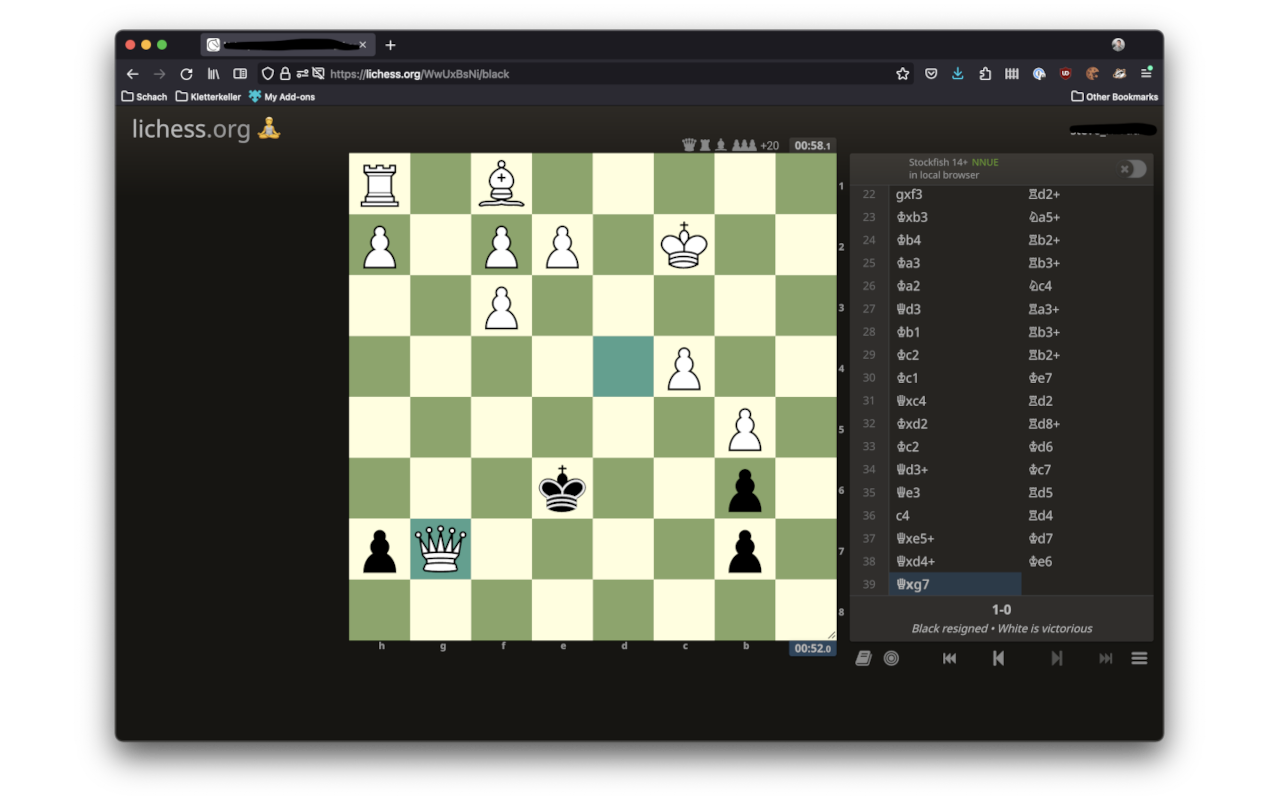This screenshot has width=1280, height=800.
Task: Click the fence-shaped extension icon
Action: tap(1012, 74)
